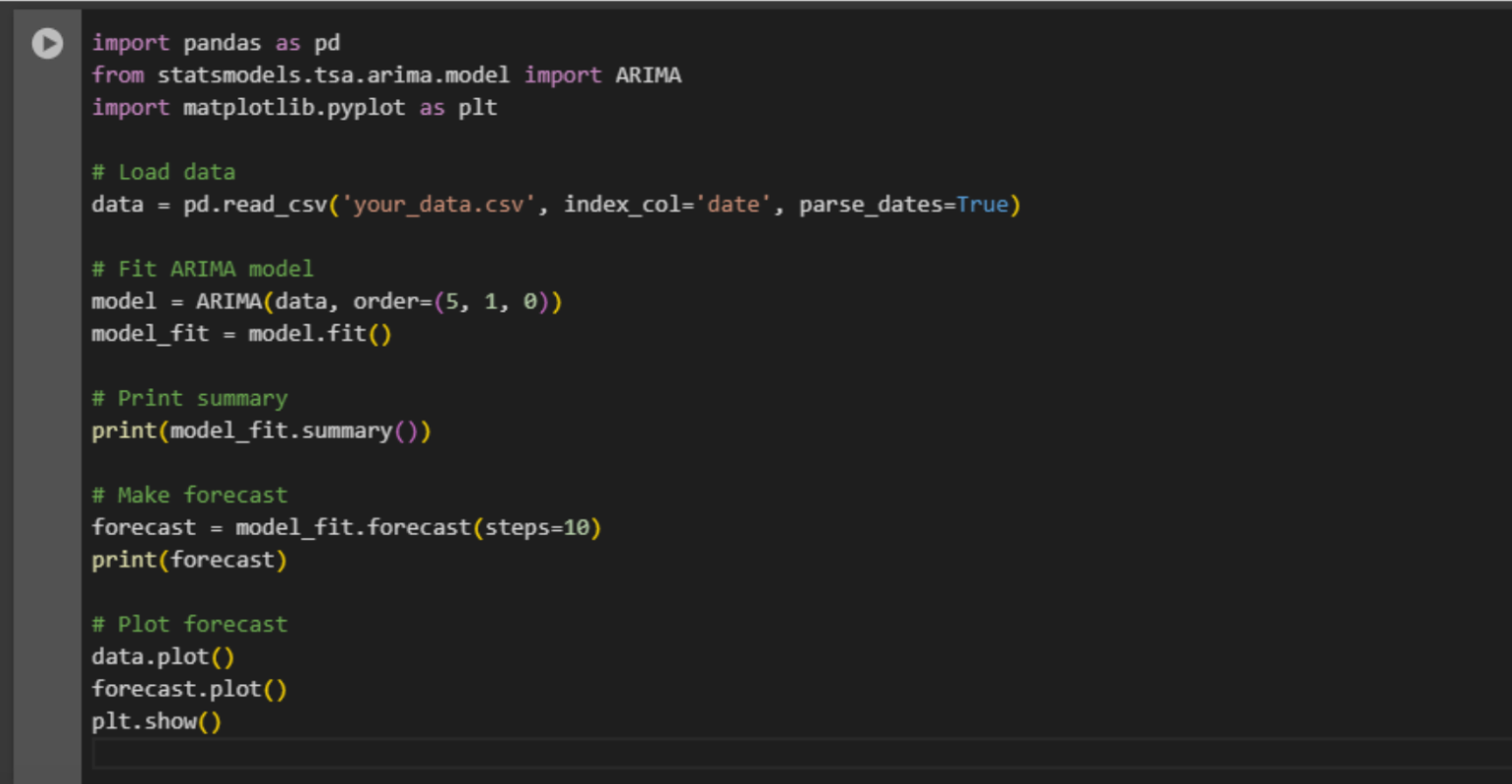Click the 'True' value of parse_dates
The width and height of the screenshot is (1512, 784).
[x=983, y=205]
